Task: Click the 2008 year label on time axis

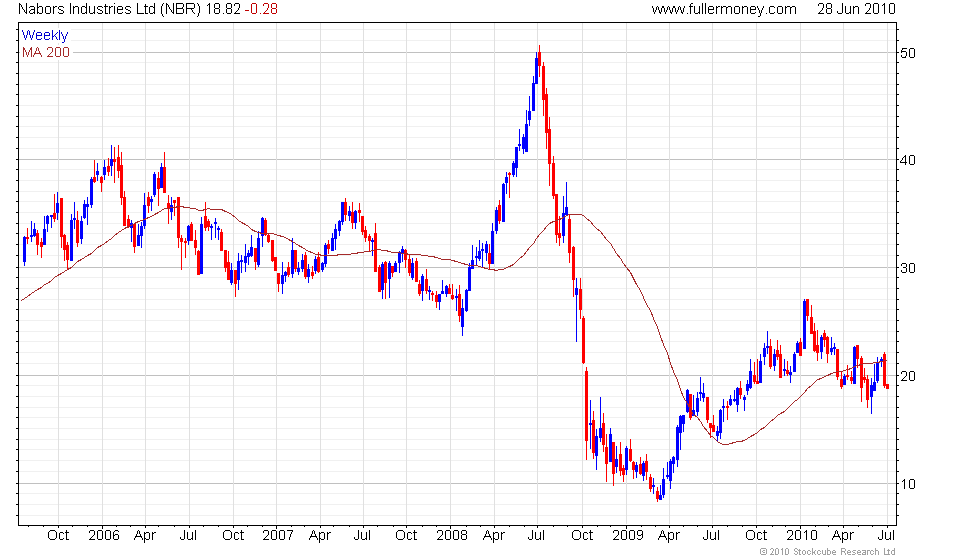Action: tap(452, 536)
